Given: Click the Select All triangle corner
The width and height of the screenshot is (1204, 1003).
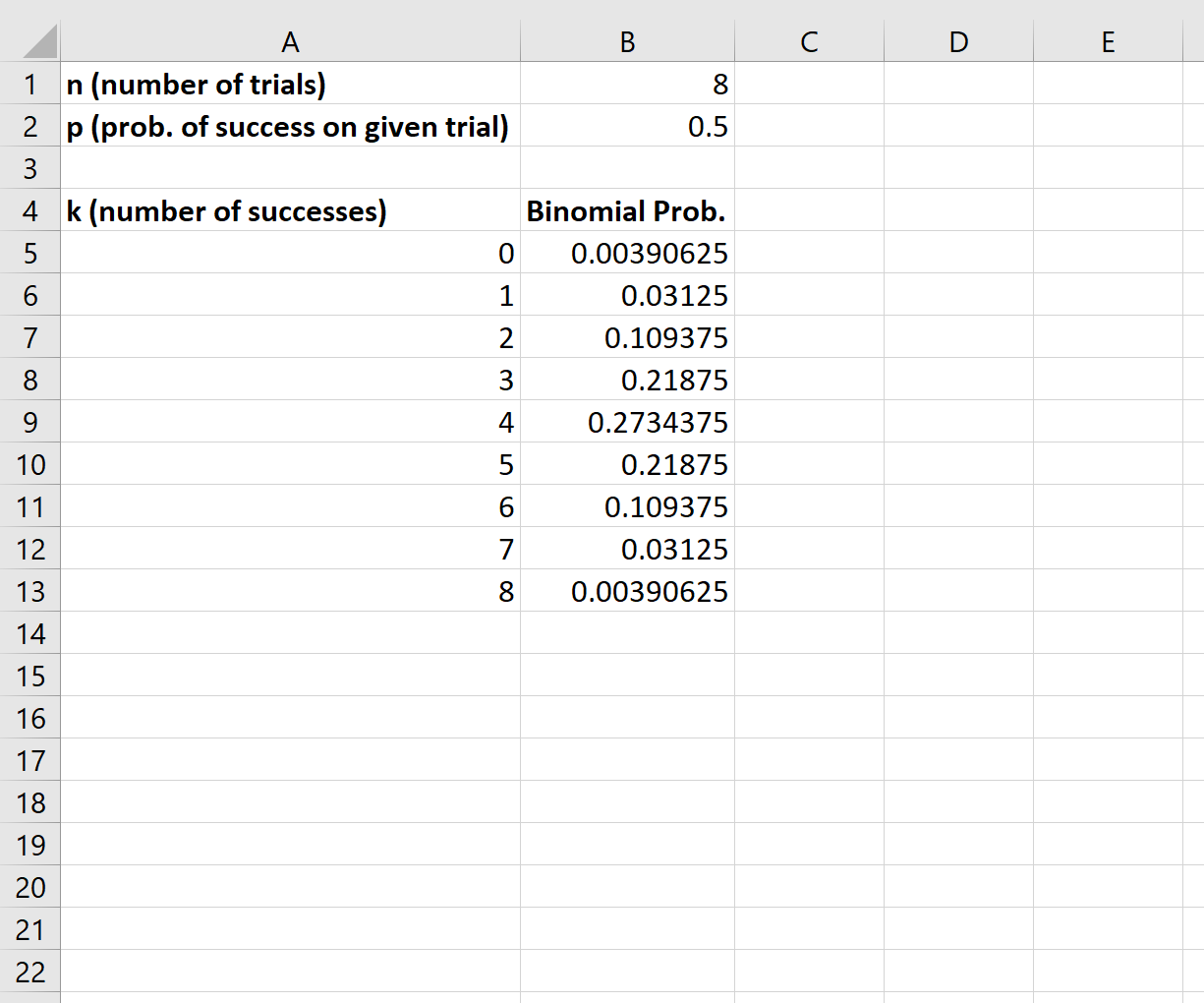Looking at the screenshot, I should (30, 41).
